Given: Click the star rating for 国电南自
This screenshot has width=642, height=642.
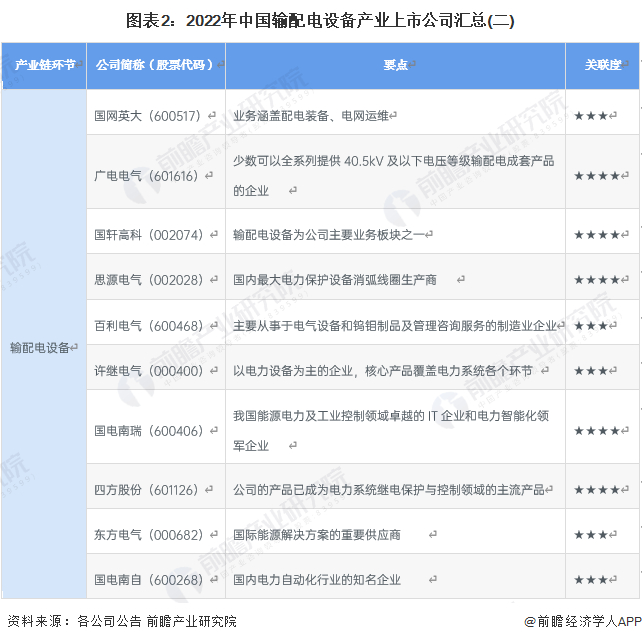Looking at the screenshot, I should (591, 580).
